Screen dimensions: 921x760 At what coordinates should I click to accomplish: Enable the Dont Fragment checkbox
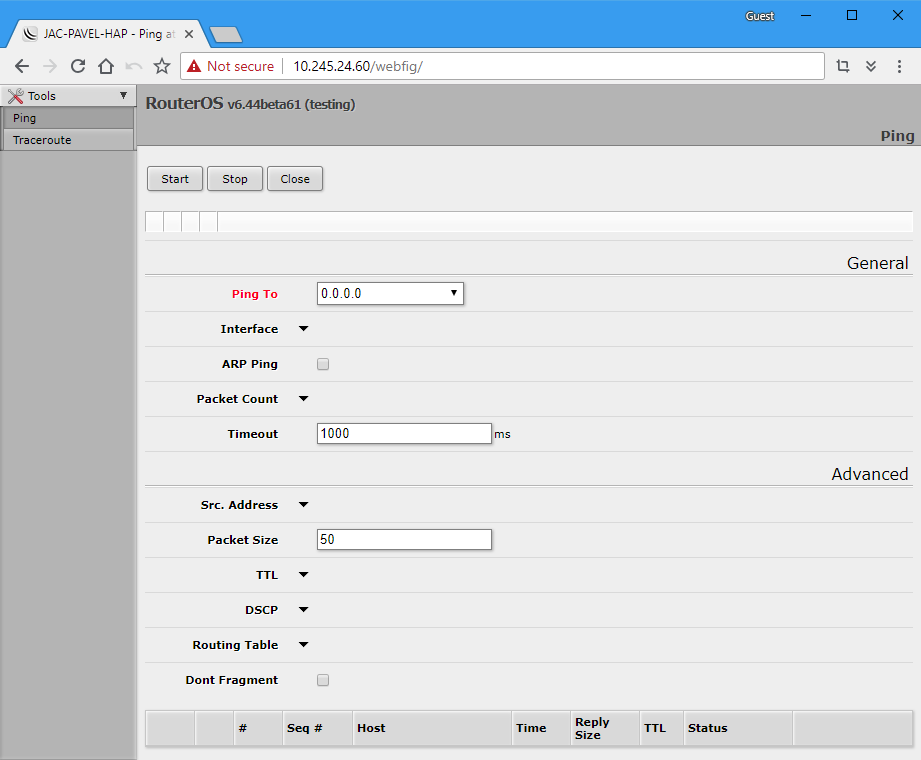(323, 680)
